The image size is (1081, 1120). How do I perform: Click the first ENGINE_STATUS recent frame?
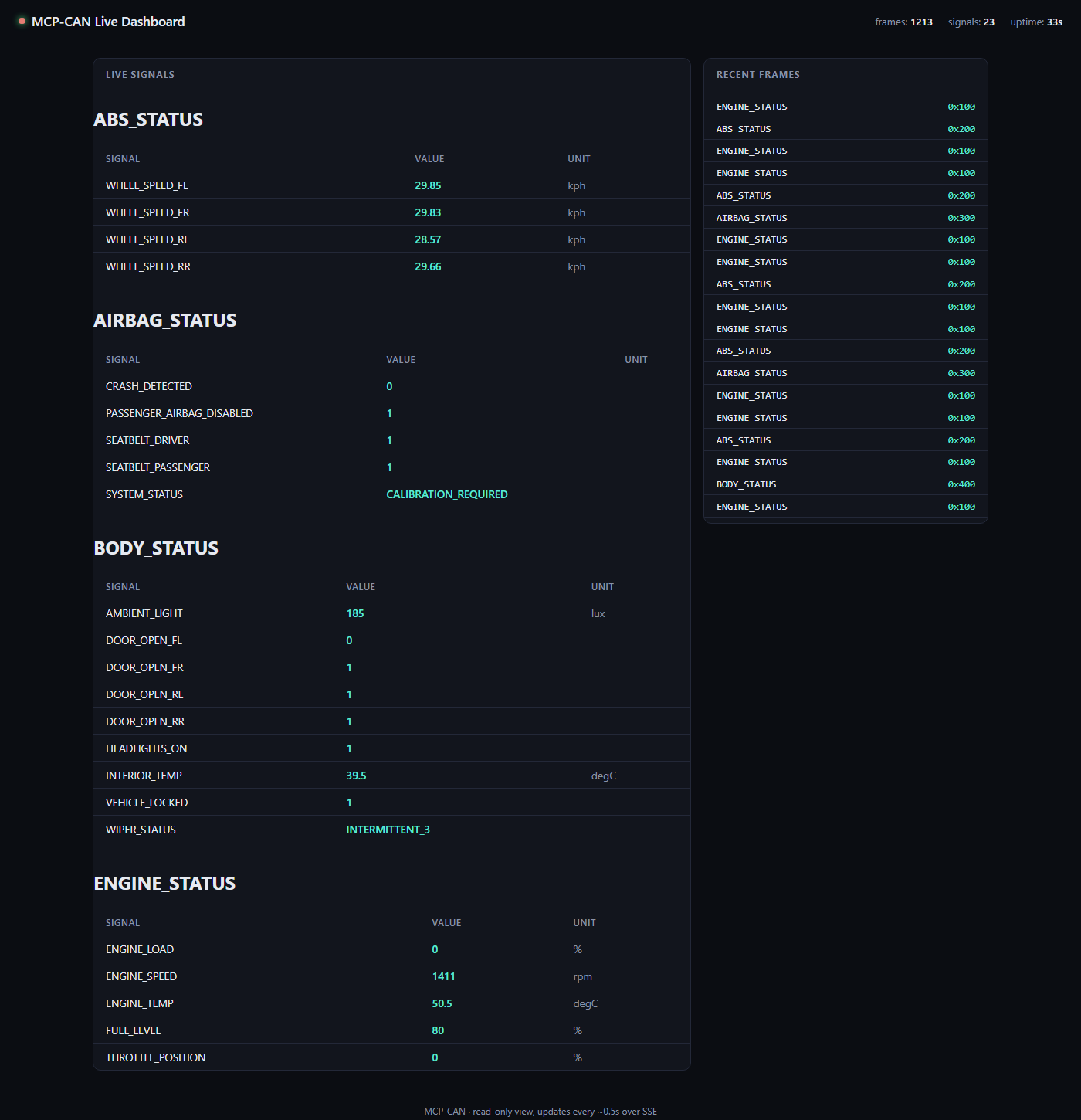tap(845, 107)
